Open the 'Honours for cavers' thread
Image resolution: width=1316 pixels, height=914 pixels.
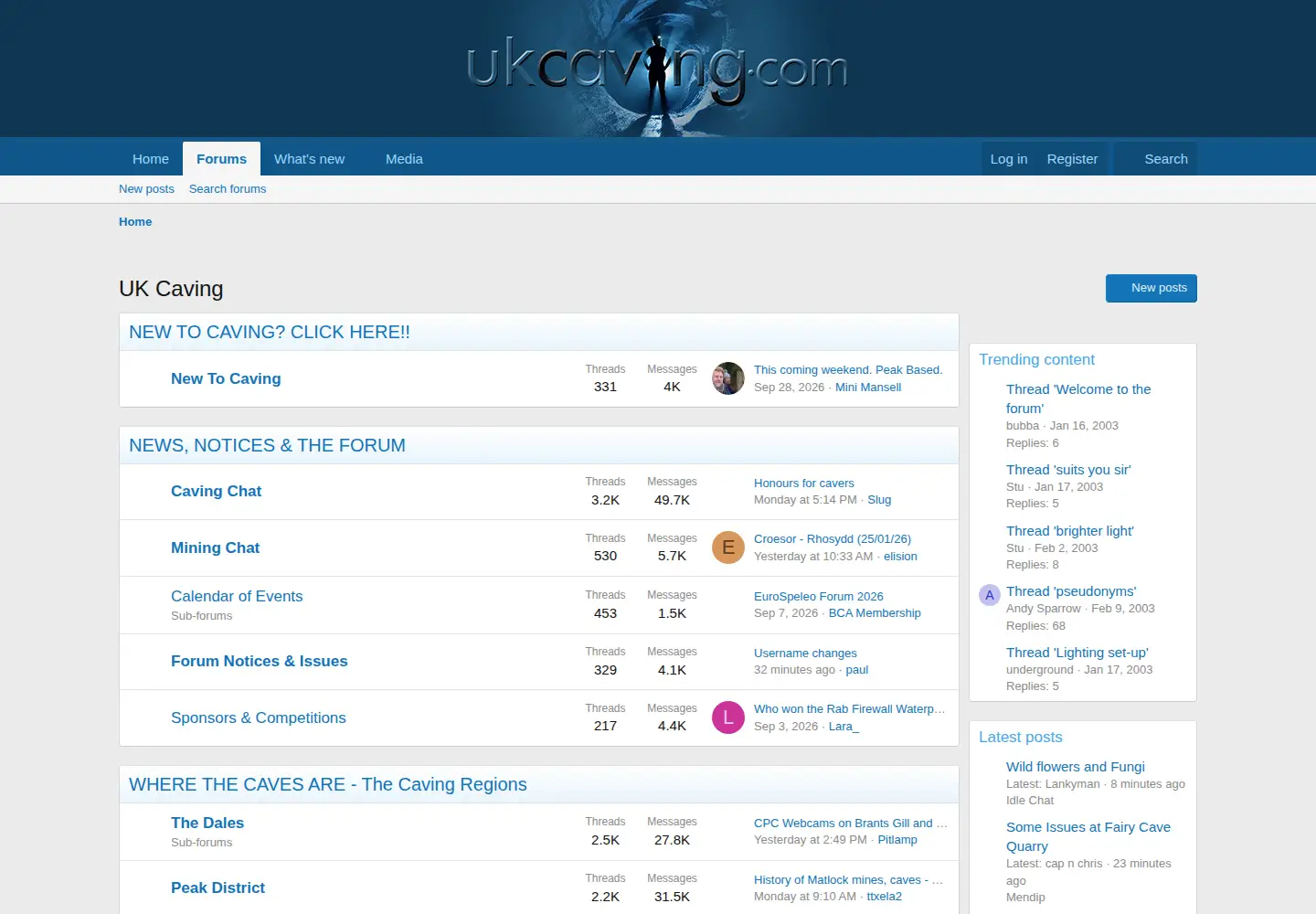point(804,484)
